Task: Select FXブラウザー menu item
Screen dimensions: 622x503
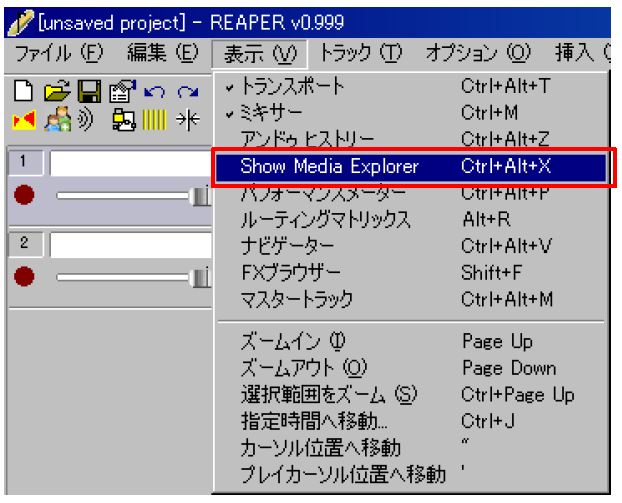Action: click(x=411, y=273)
